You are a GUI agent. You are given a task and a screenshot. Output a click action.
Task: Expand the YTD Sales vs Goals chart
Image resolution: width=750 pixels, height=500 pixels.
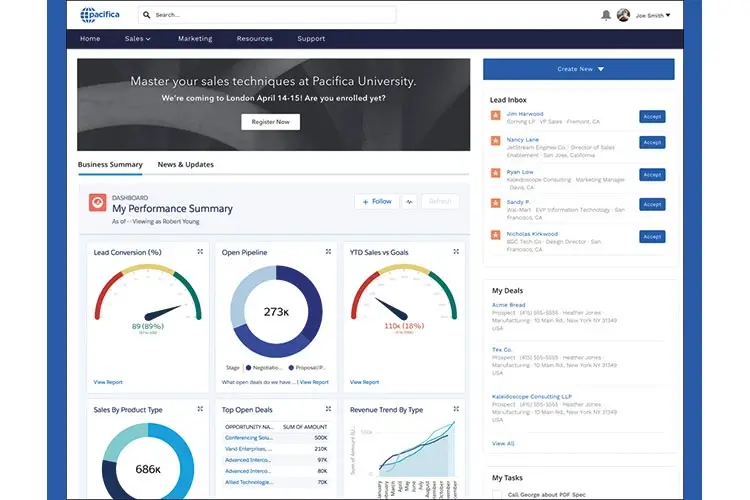coord(456,252)
